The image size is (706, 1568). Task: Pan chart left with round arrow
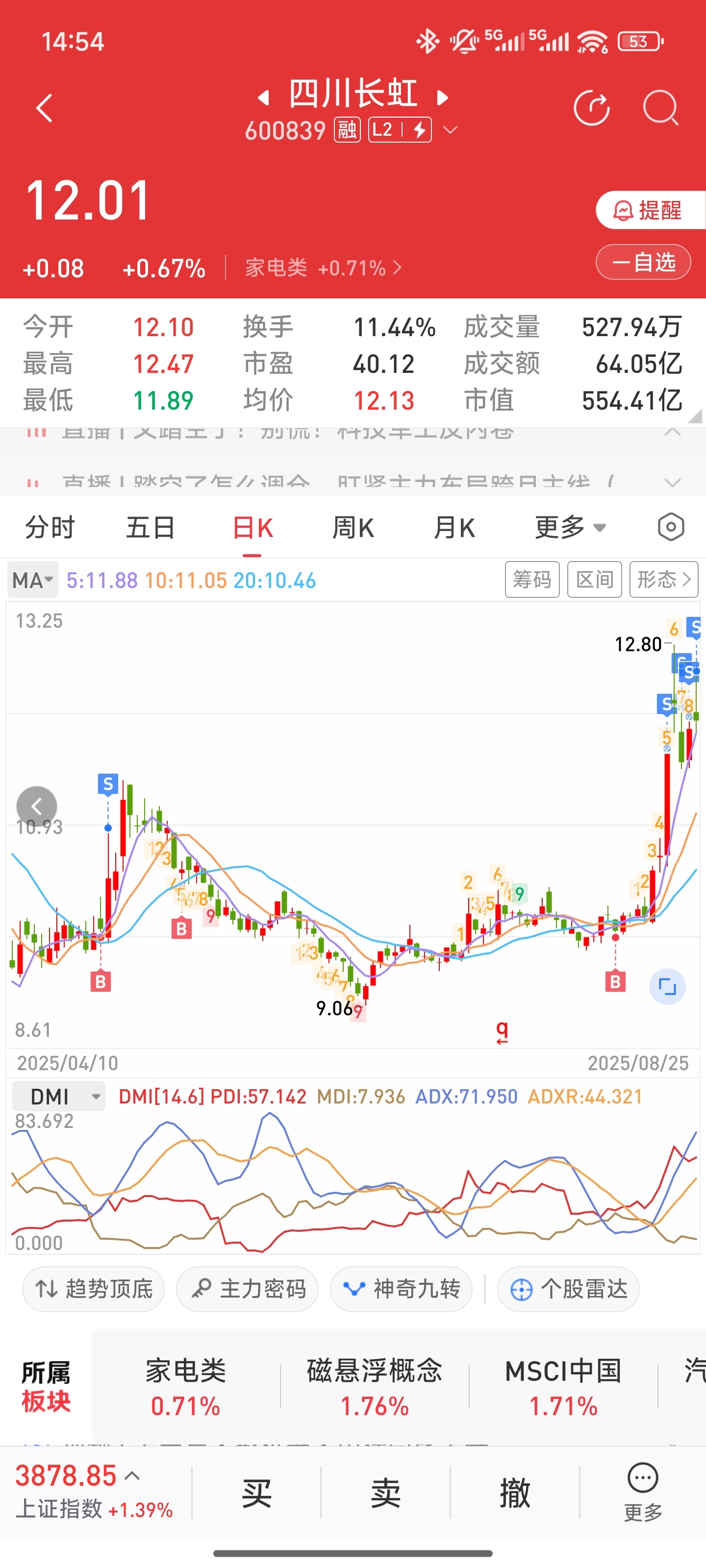[37, 807]
